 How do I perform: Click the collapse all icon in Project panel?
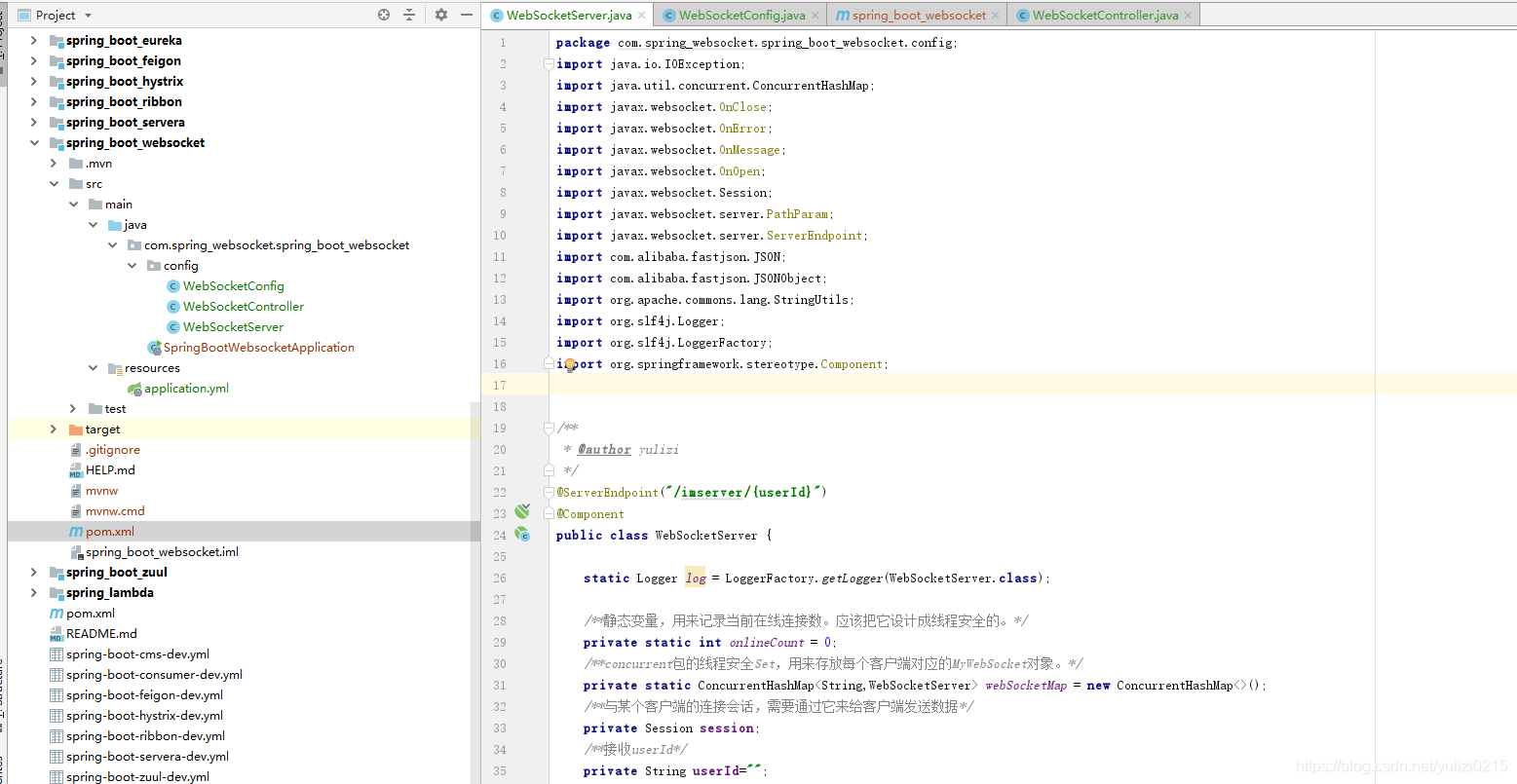point(409,15)
